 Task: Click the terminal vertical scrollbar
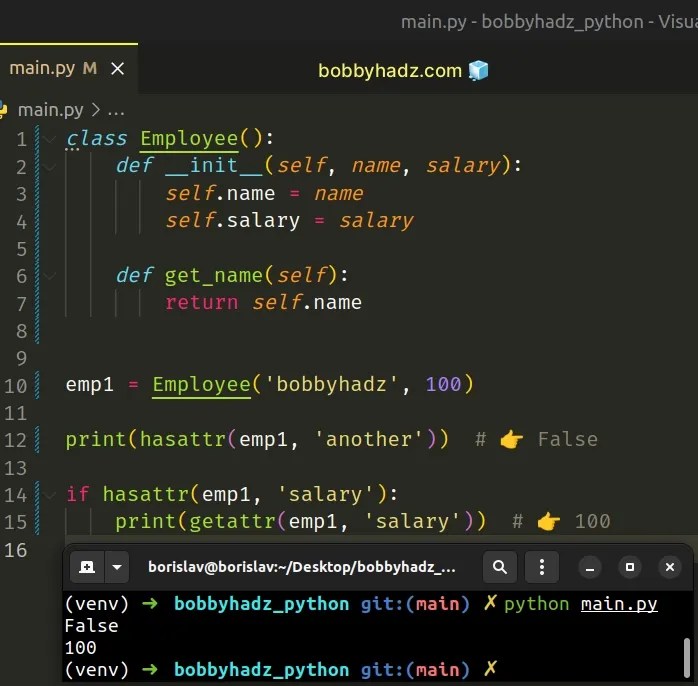[x=687, y=658]
